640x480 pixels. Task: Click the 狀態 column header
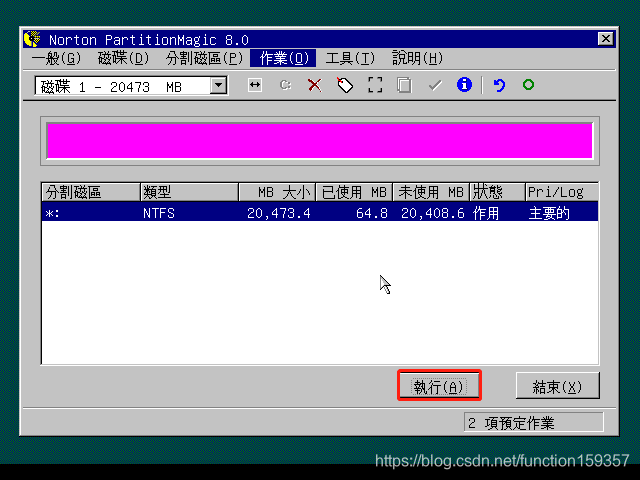497,192
